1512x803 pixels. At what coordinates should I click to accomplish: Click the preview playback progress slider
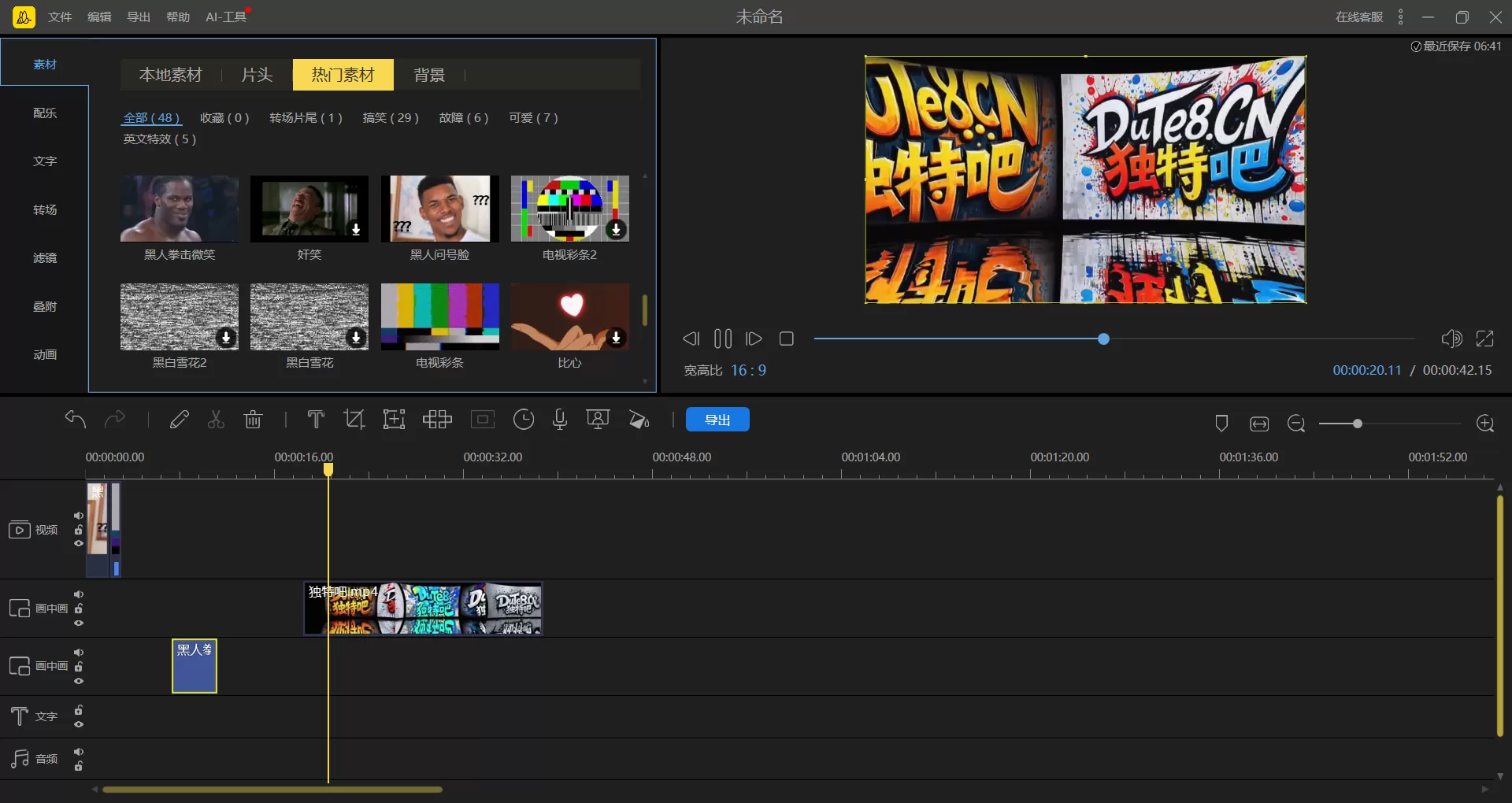click(1103, 339)
